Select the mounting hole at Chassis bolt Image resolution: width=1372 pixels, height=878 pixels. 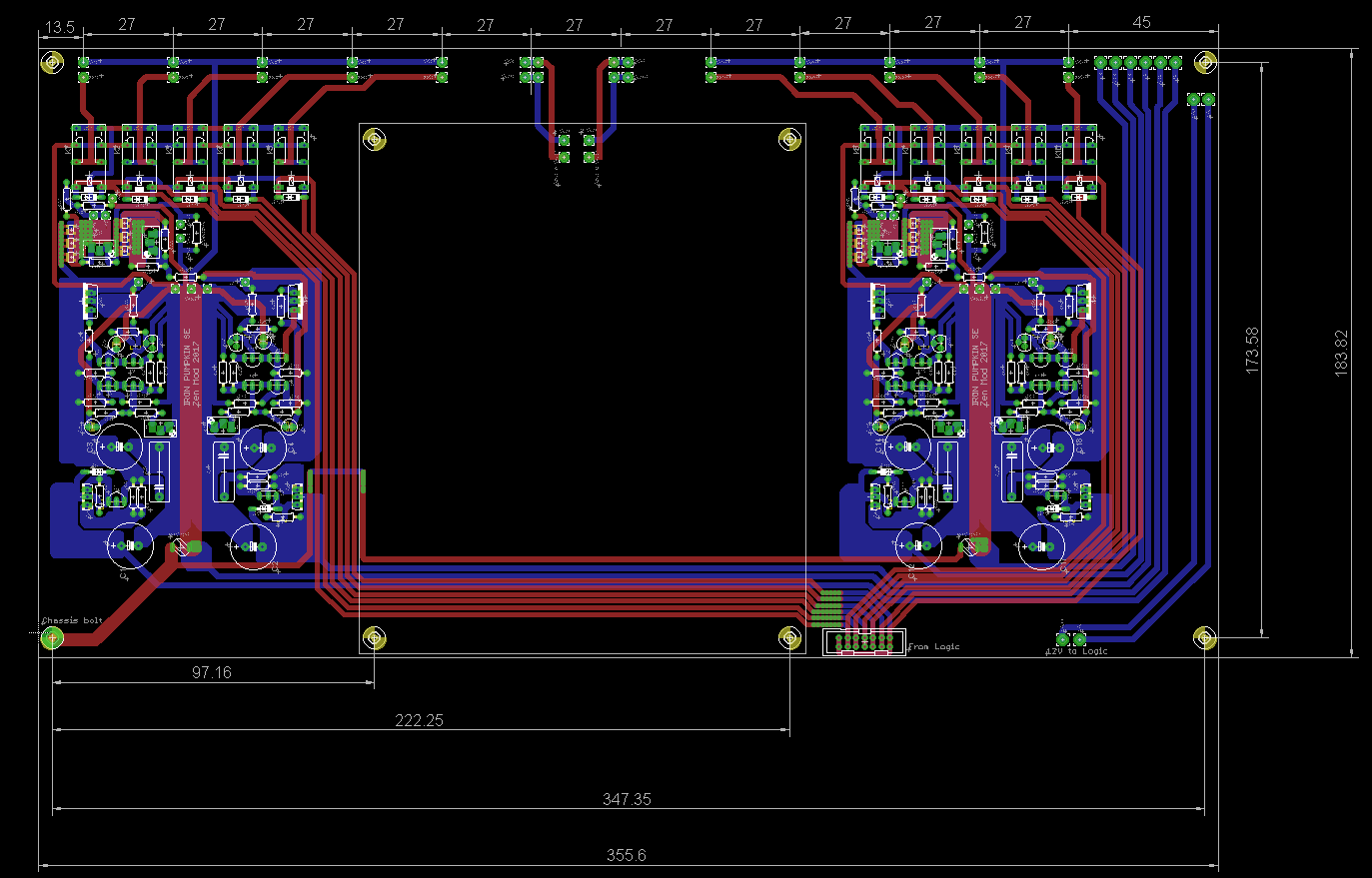52,637
